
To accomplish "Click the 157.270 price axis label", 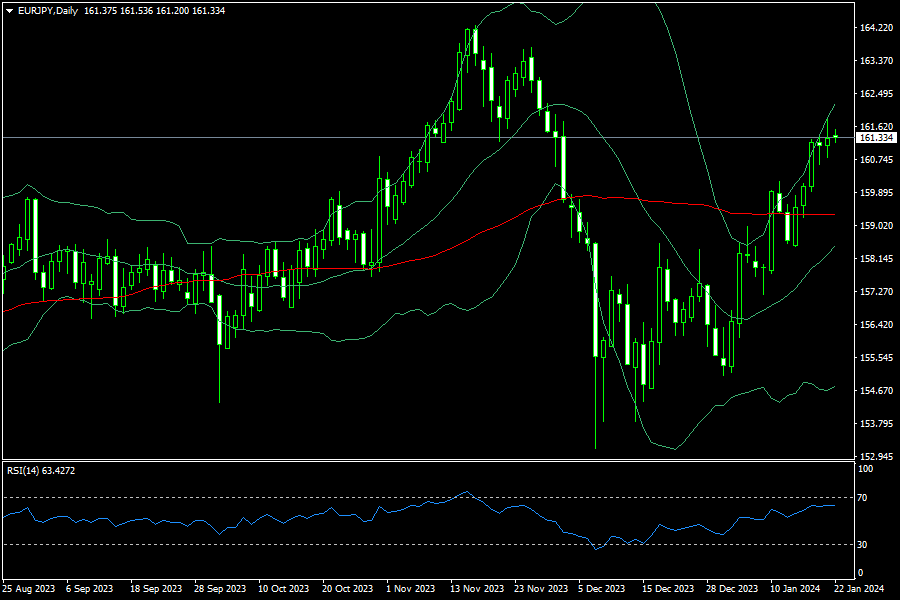I will (x=876, y=292).
